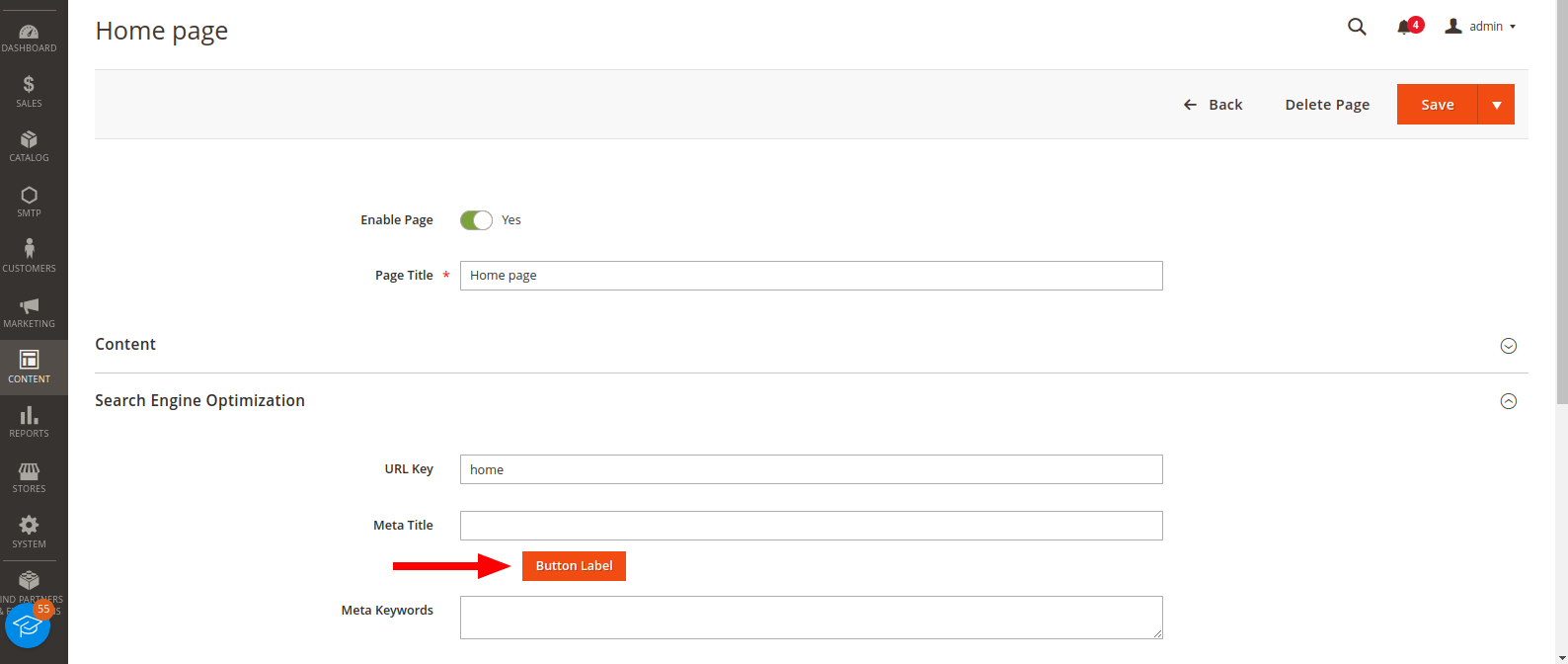
Task: Click Delete Page
Action: pyautogui.click(x=1327, y=105)
